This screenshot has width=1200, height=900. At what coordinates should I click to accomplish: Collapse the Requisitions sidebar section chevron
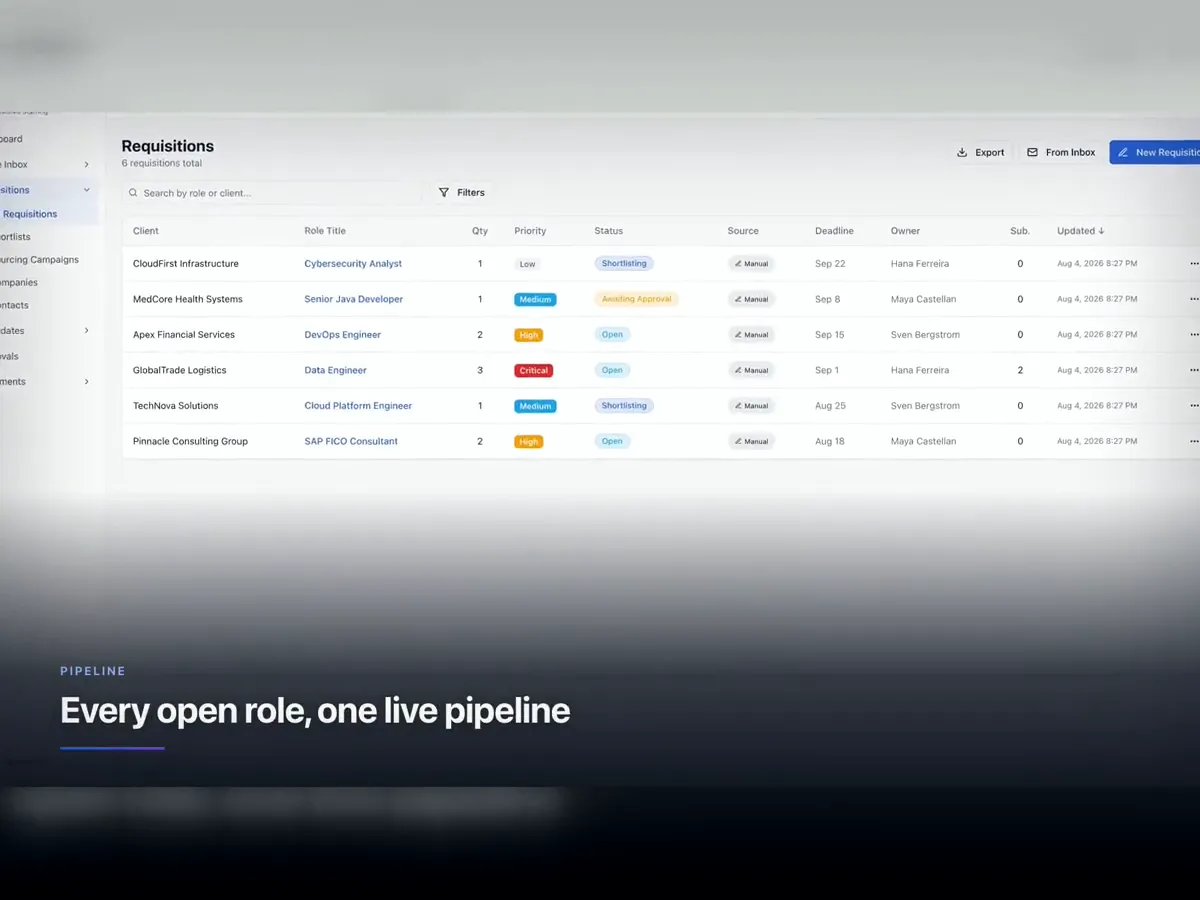tap(86, 190)
